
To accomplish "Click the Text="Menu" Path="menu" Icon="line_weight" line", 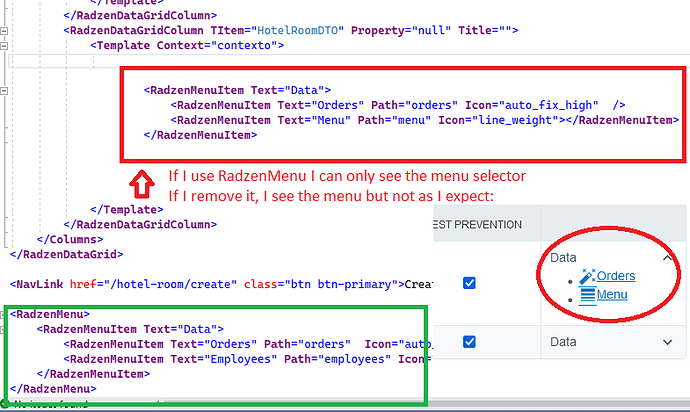I will pos(425,120).
